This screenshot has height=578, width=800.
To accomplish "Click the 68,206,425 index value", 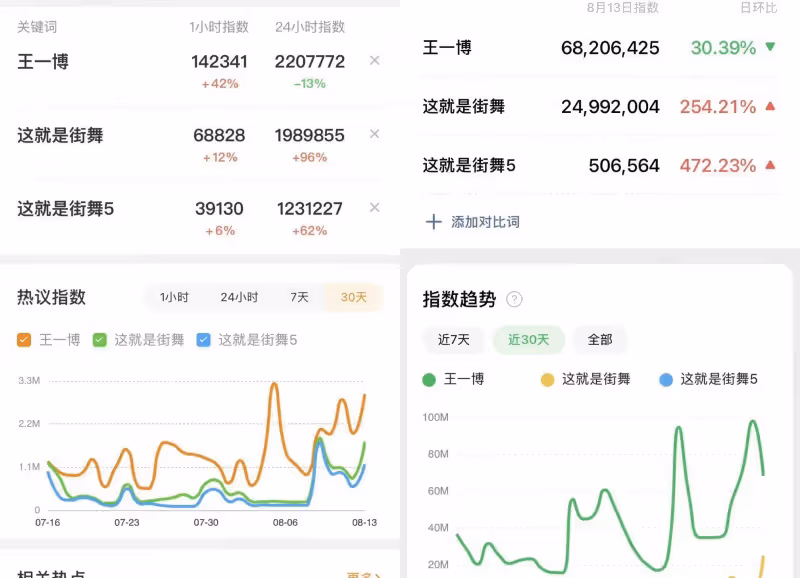I will click(x=610, y=48).
